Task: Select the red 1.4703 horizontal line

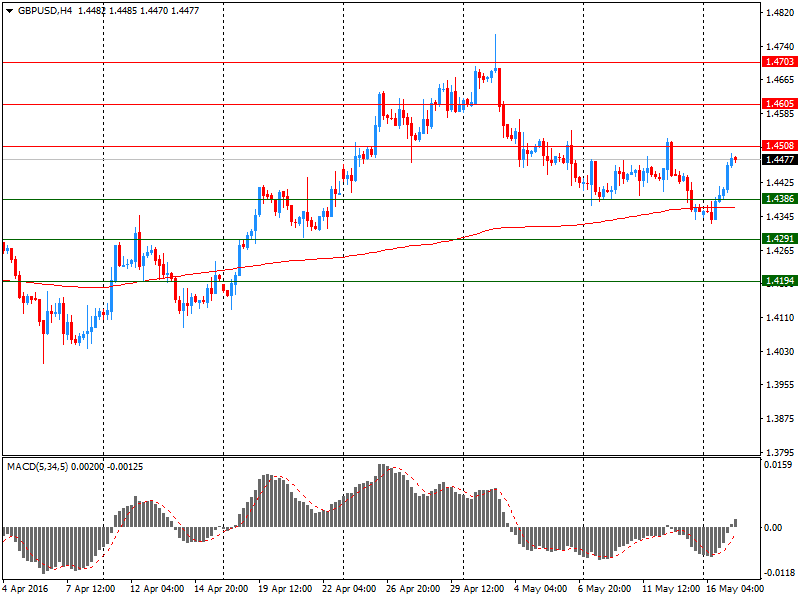Action: (381, 62)
